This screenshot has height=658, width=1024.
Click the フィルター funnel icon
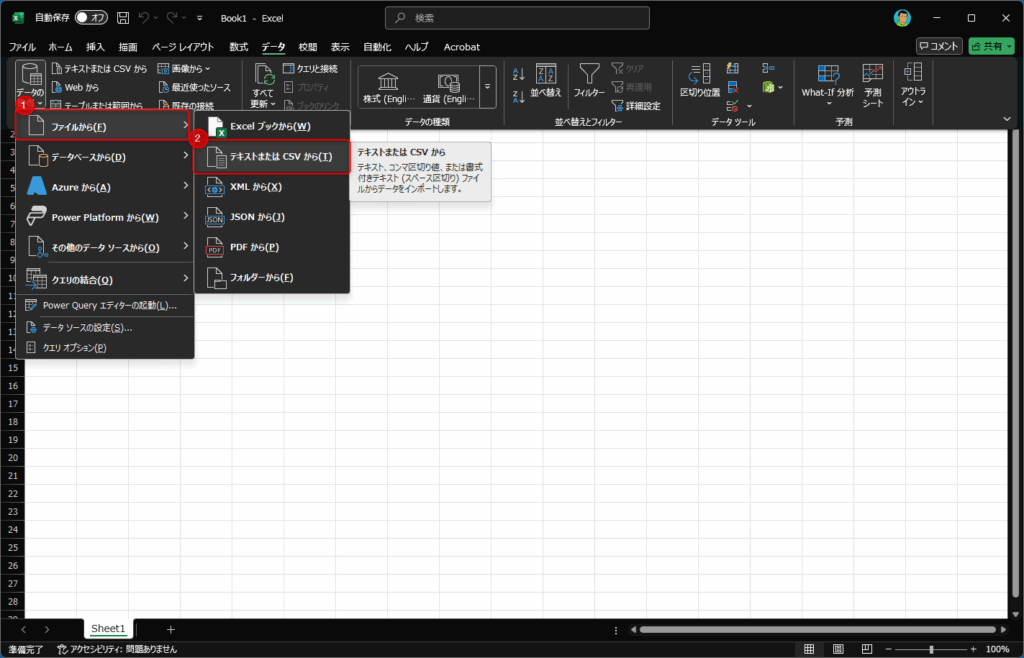(589, 79)
